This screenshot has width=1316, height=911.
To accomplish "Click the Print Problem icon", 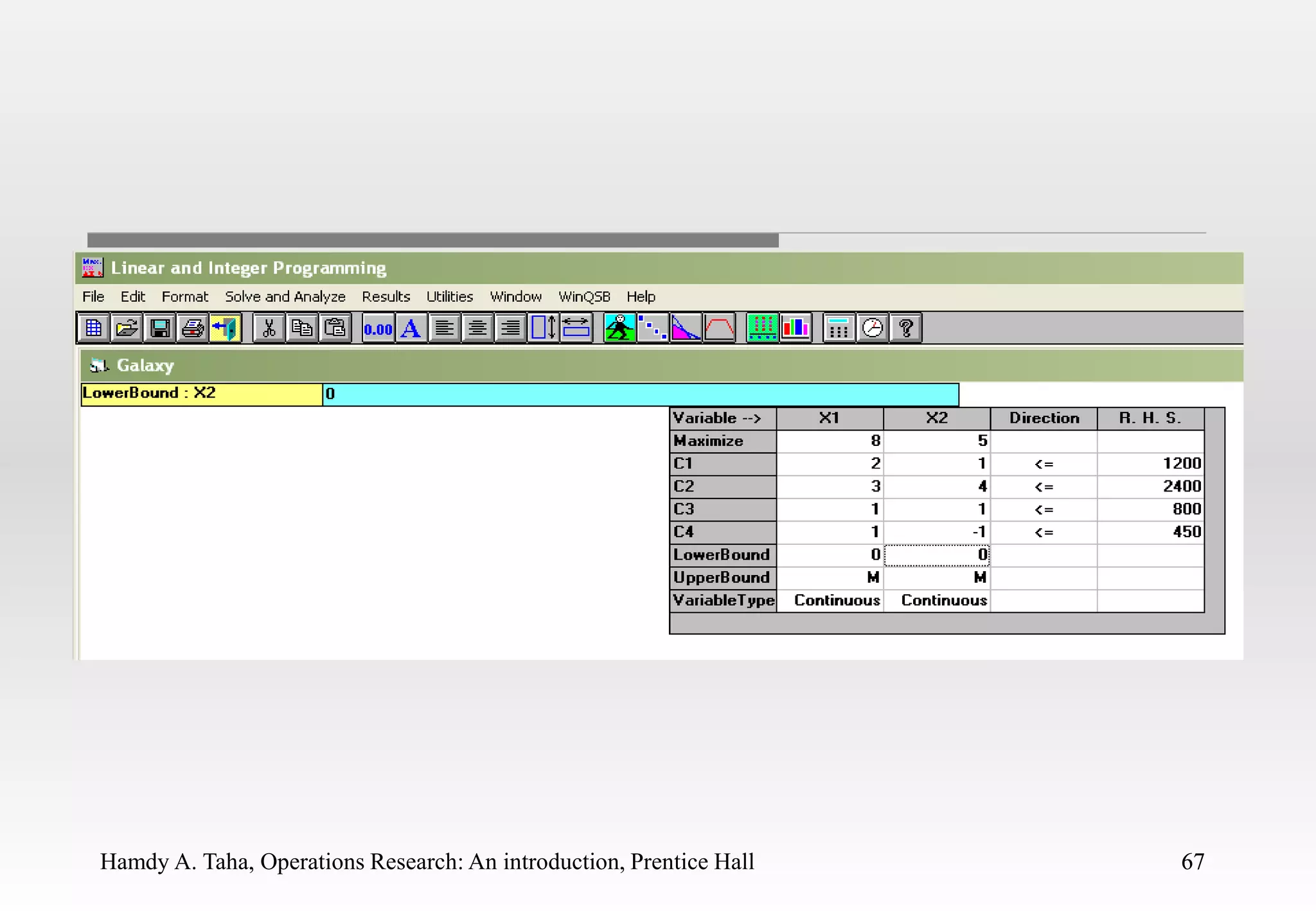I will [x=193, y=328].
